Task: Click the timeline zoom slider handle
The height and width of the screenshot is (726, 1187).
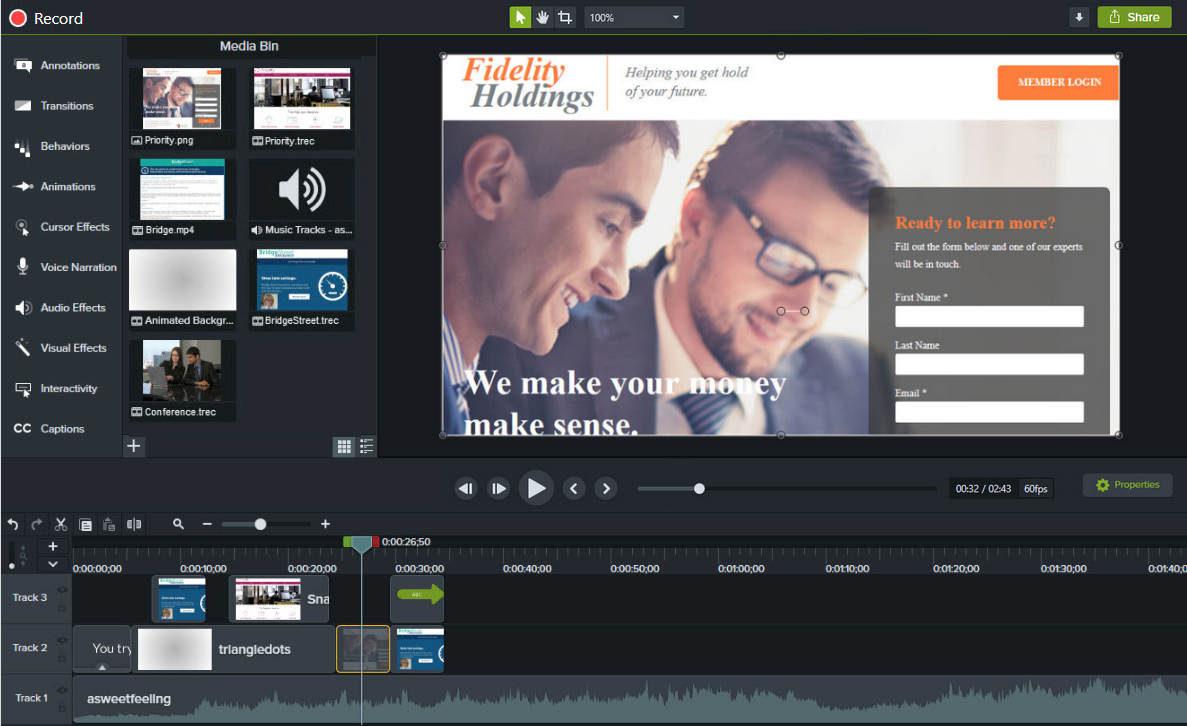Action: [x=260, y=524]
